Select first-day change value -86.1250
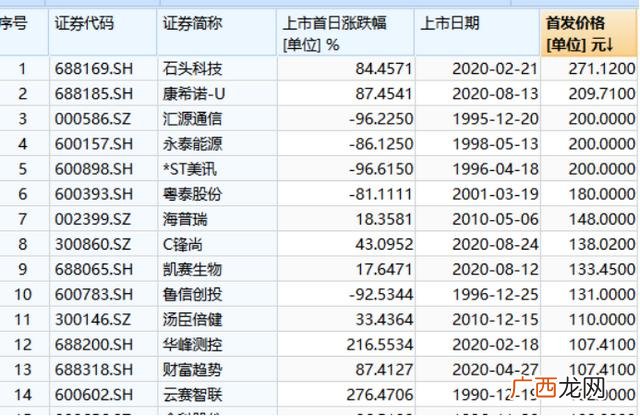The height and width of the screenshot is (416, 640). 381,144
